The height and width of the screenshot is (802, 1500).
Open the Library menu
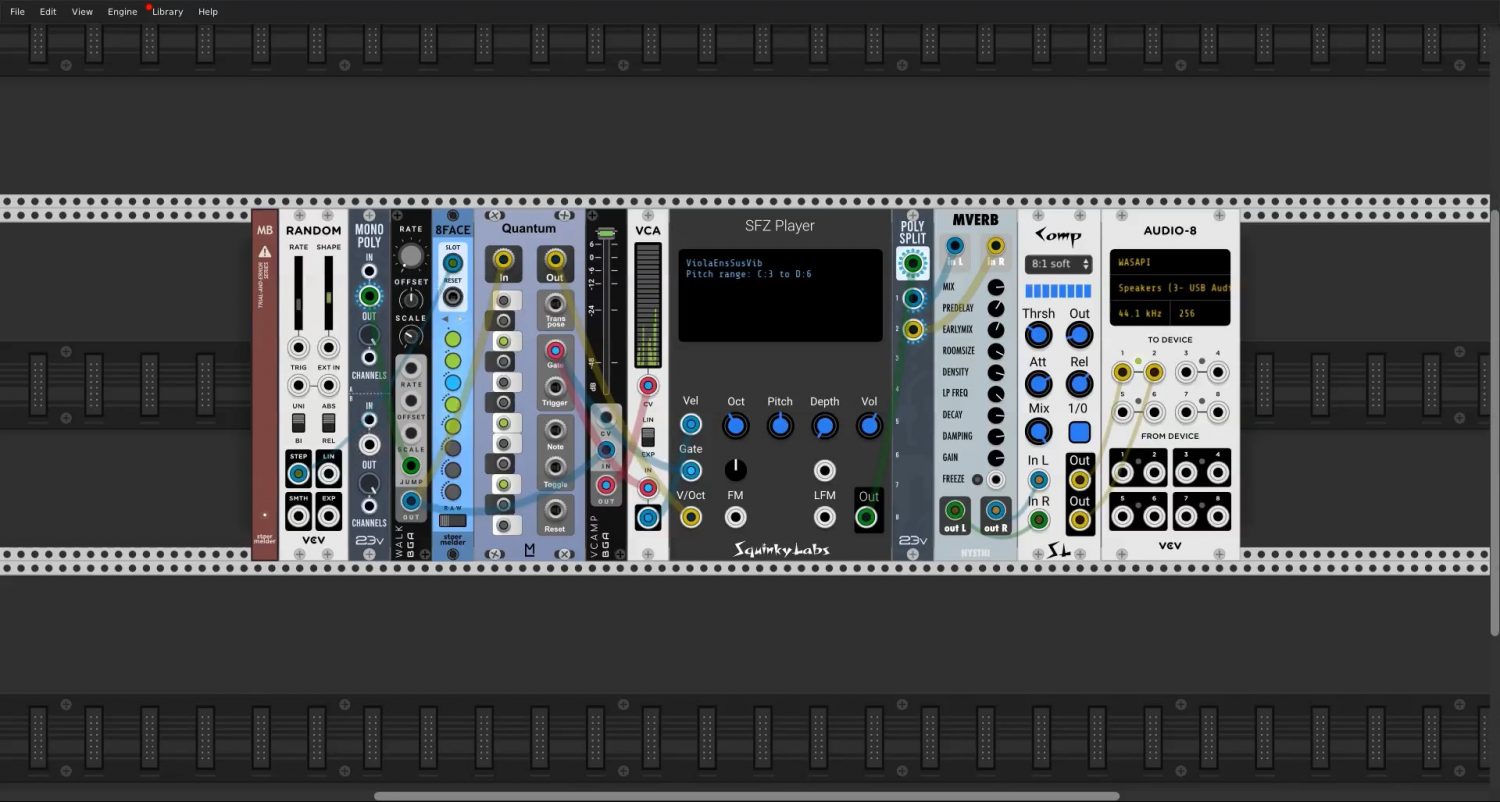click(x=167, y=12)
